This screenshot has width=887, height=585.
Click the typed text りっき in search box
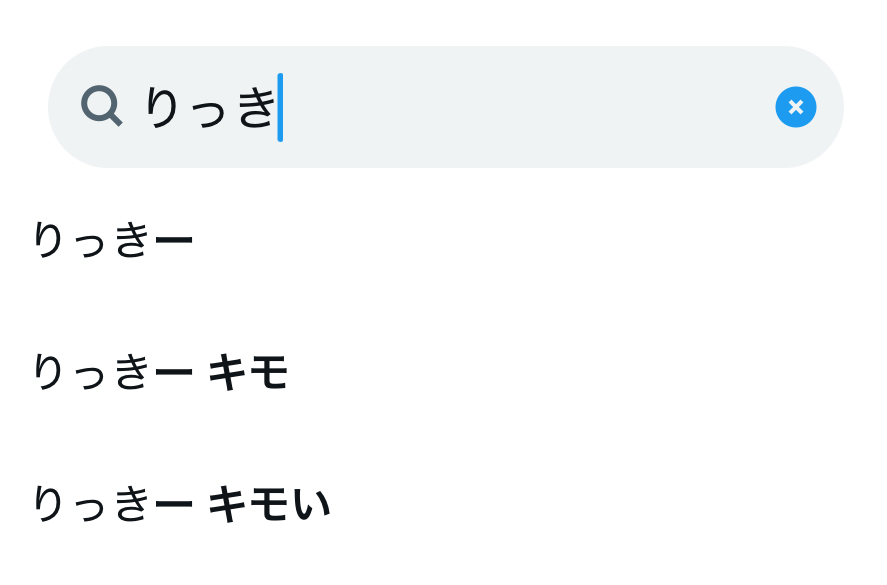[210, 107]
